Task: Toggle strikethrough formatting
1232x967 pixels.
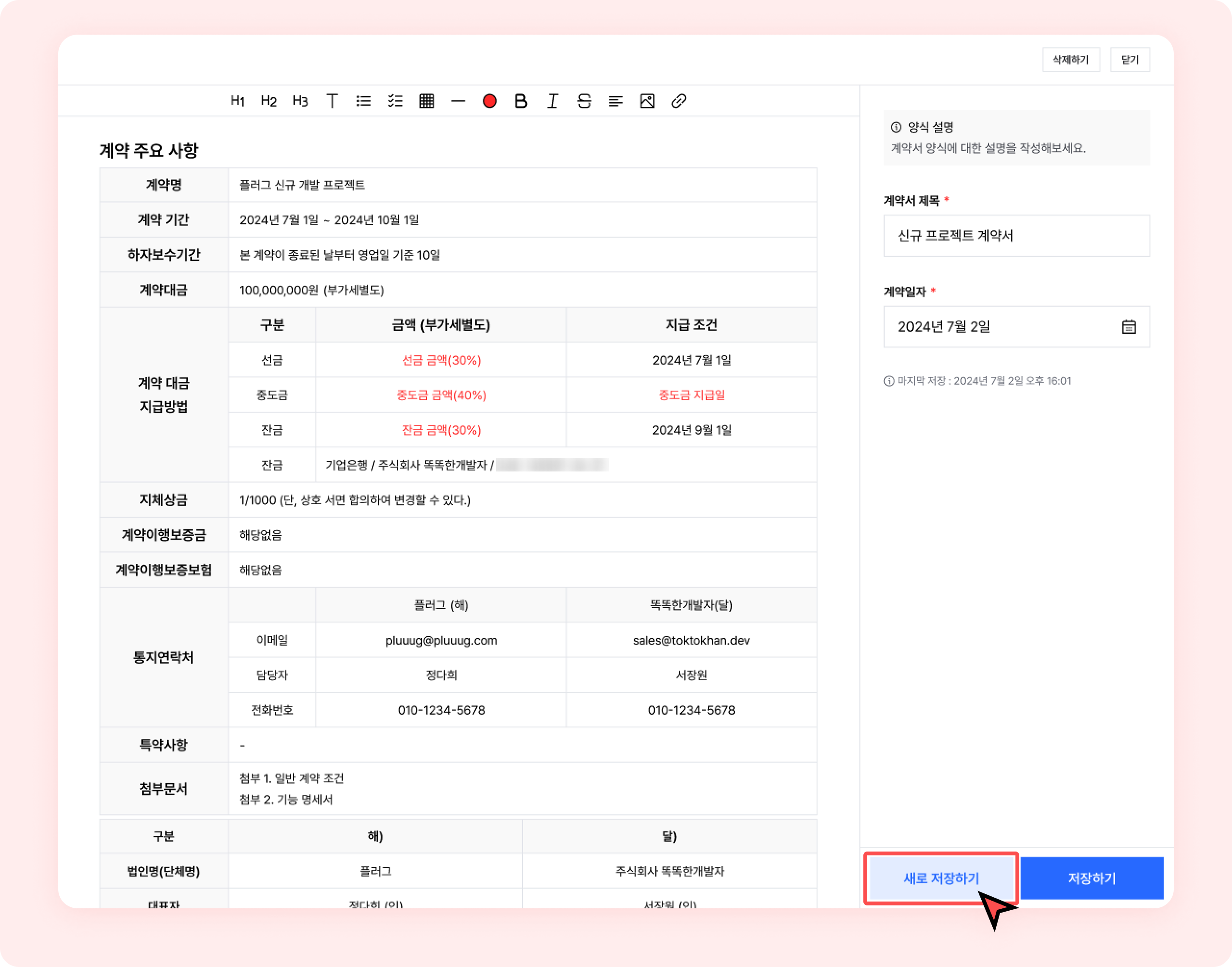Action: point(584,102)
